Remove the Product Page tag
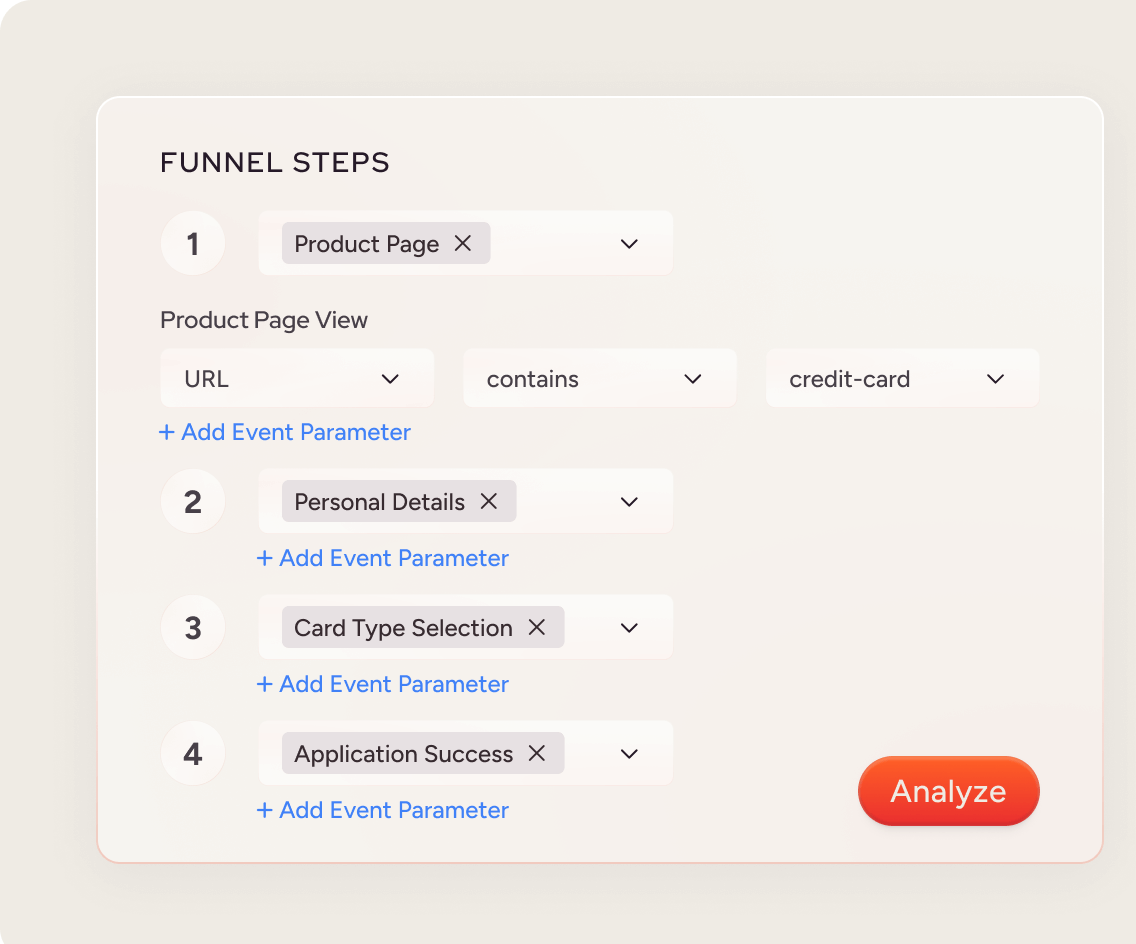The height and width of the screenshot is (944, 1136). (x=463, y=243)
